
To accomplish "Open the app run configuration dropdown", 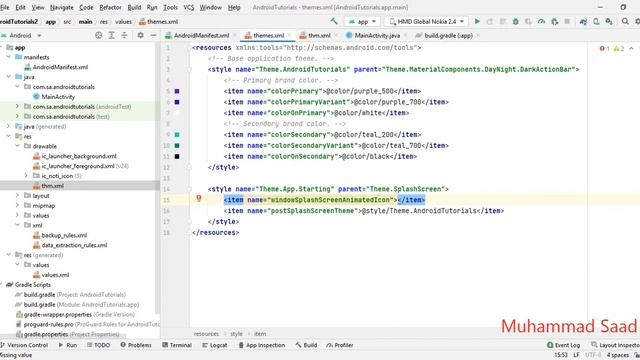I will [362, 21].
